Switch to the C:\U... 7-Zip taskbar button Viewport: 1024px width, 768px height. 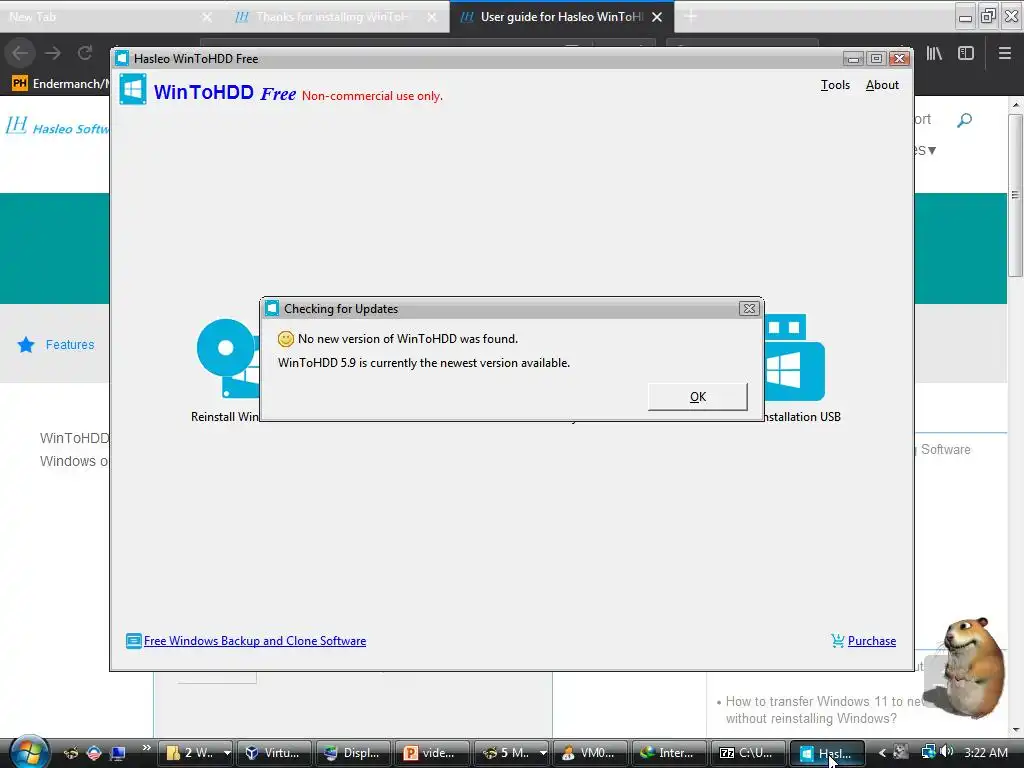click(x=748, y=753)
